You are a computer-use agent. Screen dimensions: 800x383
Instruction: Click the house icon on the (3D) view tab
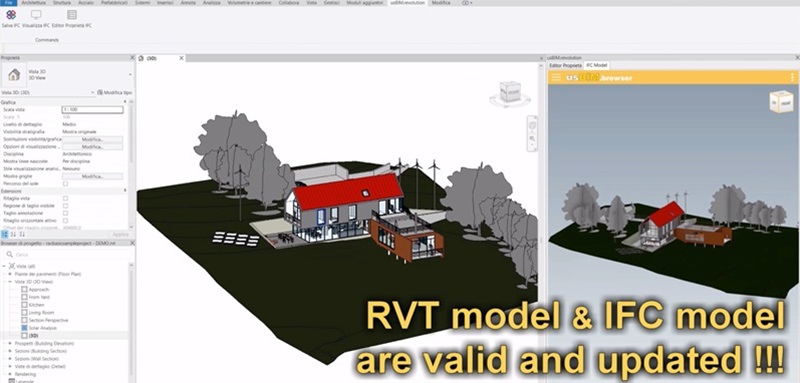[141, 58]
